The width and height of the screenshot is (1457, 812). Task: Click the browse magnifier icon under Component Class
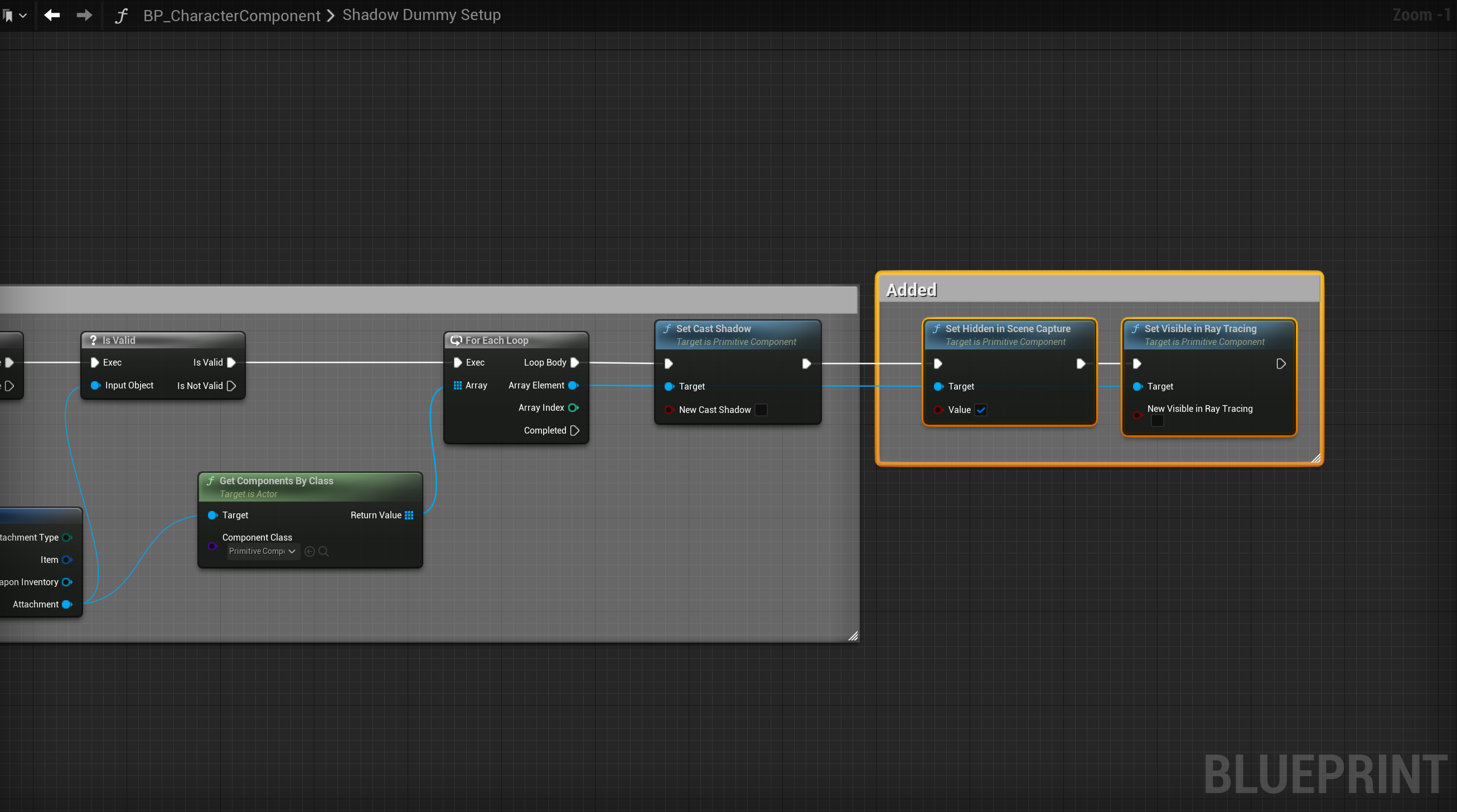[323, 551]
